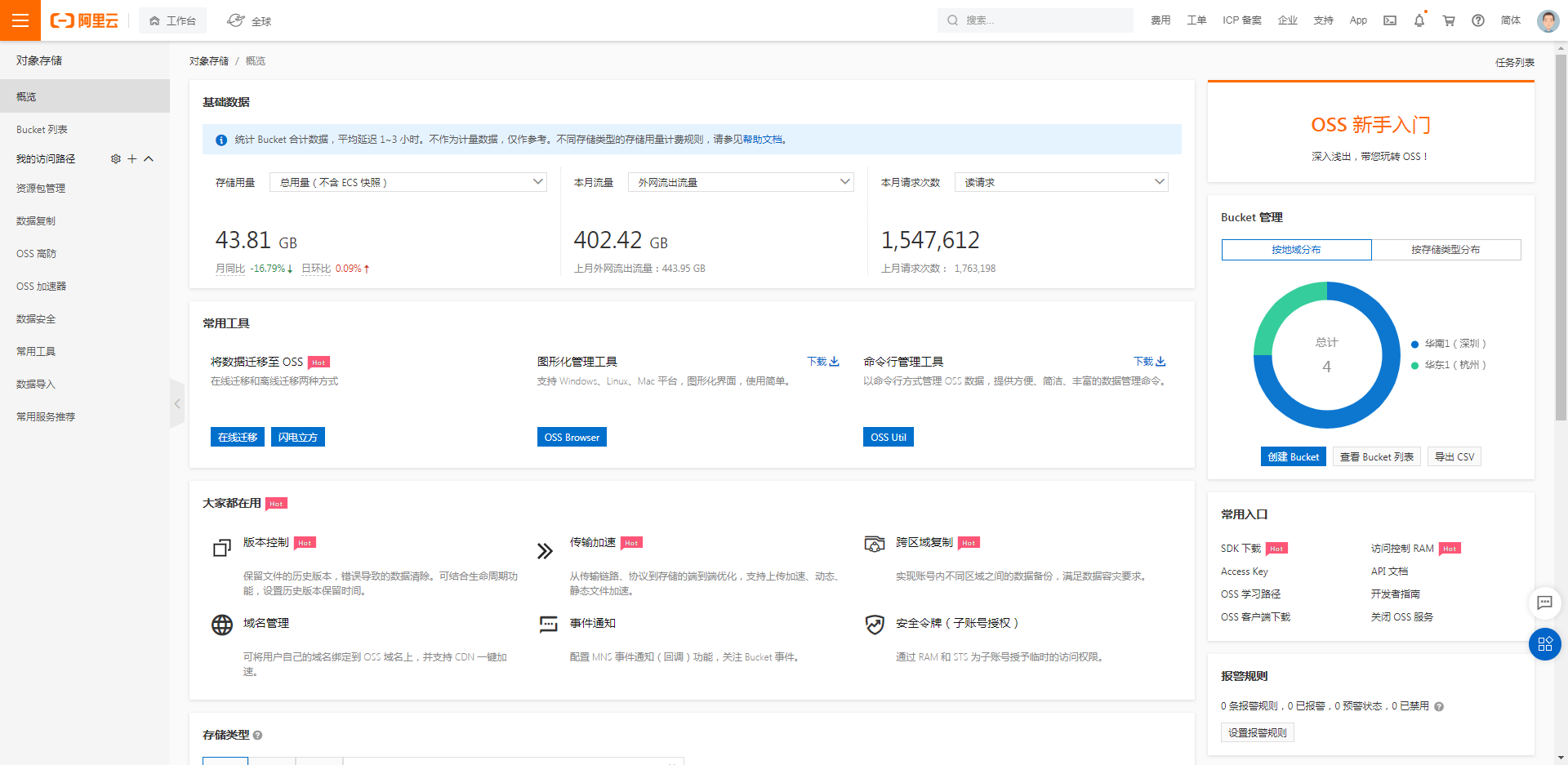This screenshot has width=1568, height=765.
Task: Click the 在线迁移 button
Action: (x=238, y=437)
